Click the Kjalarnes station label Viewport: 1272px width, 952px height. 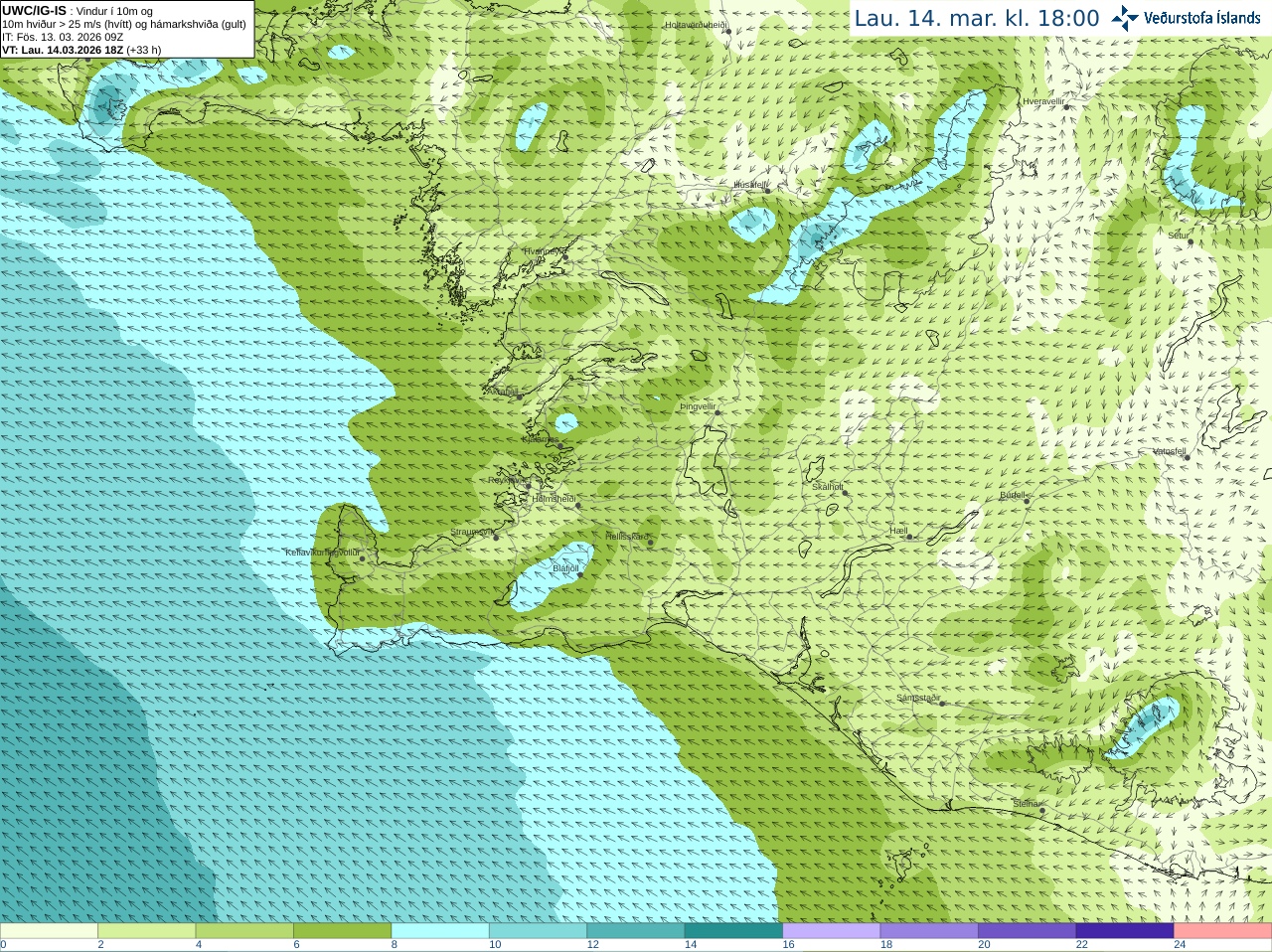pos(541,439)
